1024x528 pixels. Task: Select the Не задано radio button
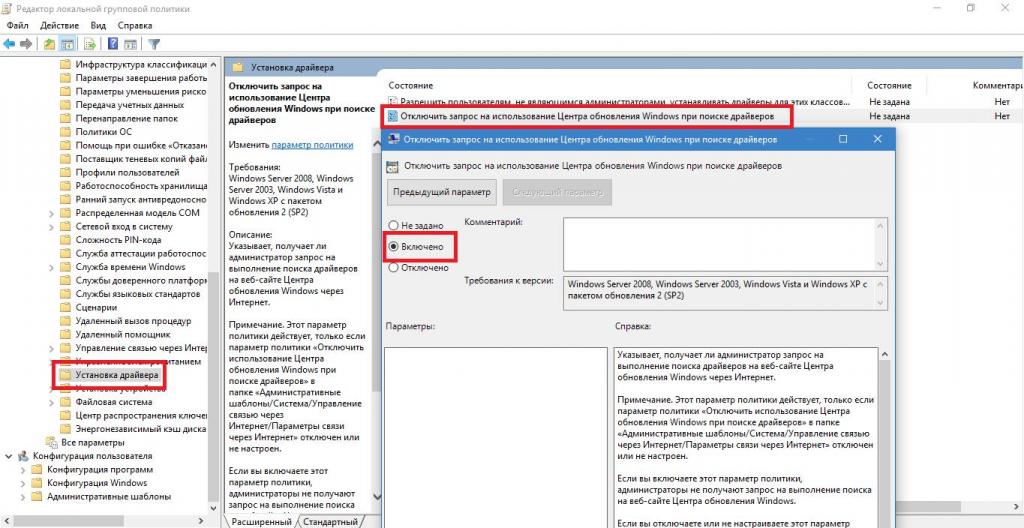tap(393, 225)
